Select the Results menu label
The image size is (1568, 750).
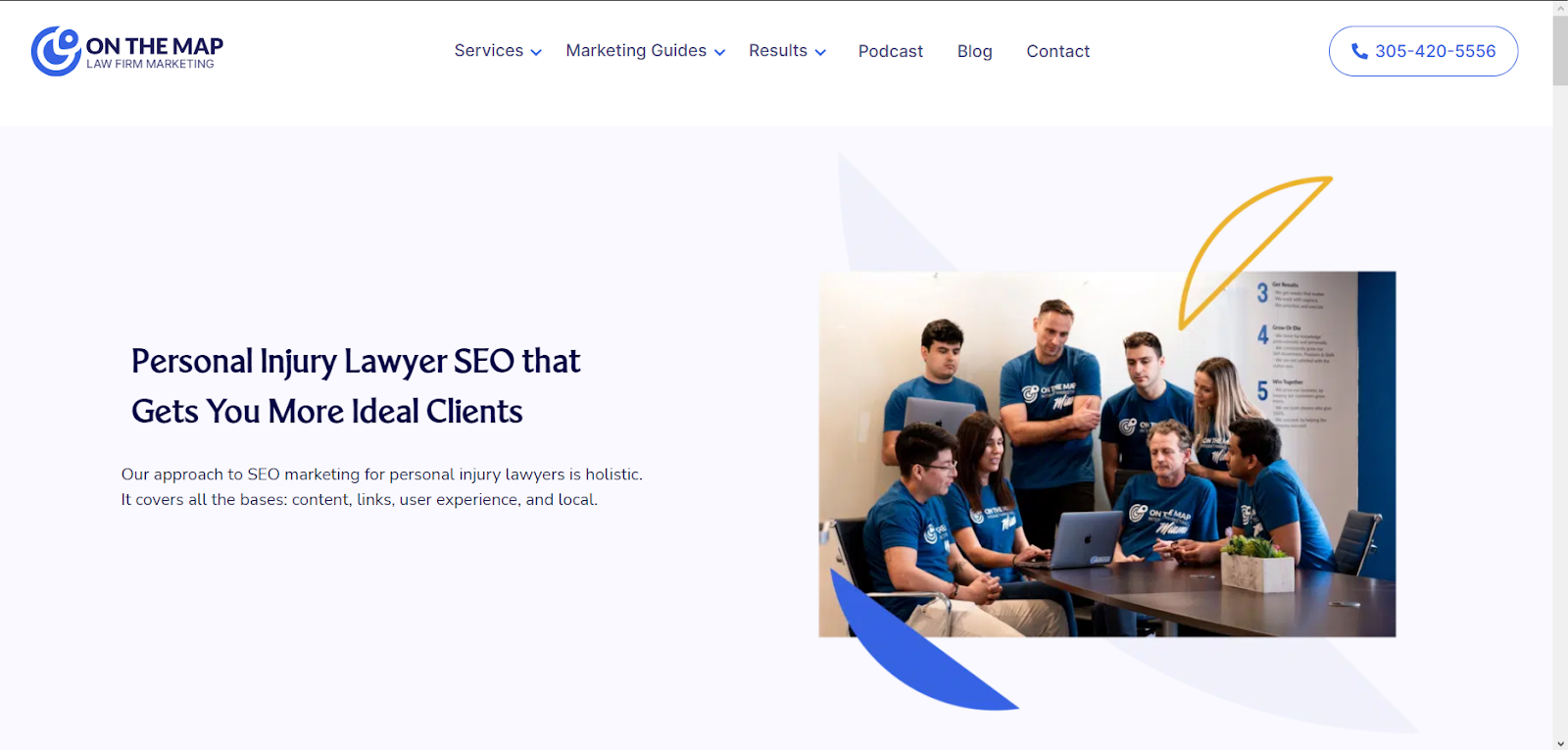pyautogui.click(x=778, y=51)
